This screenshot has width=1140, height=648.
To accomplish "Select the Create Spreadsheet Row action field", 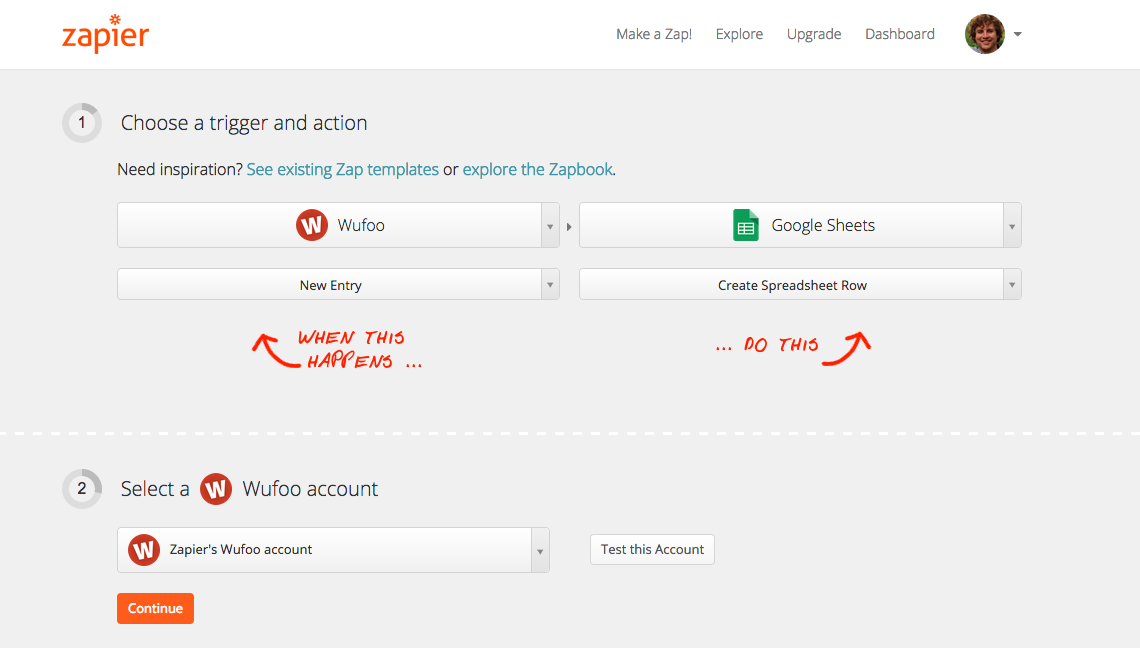I will (800, 284).
